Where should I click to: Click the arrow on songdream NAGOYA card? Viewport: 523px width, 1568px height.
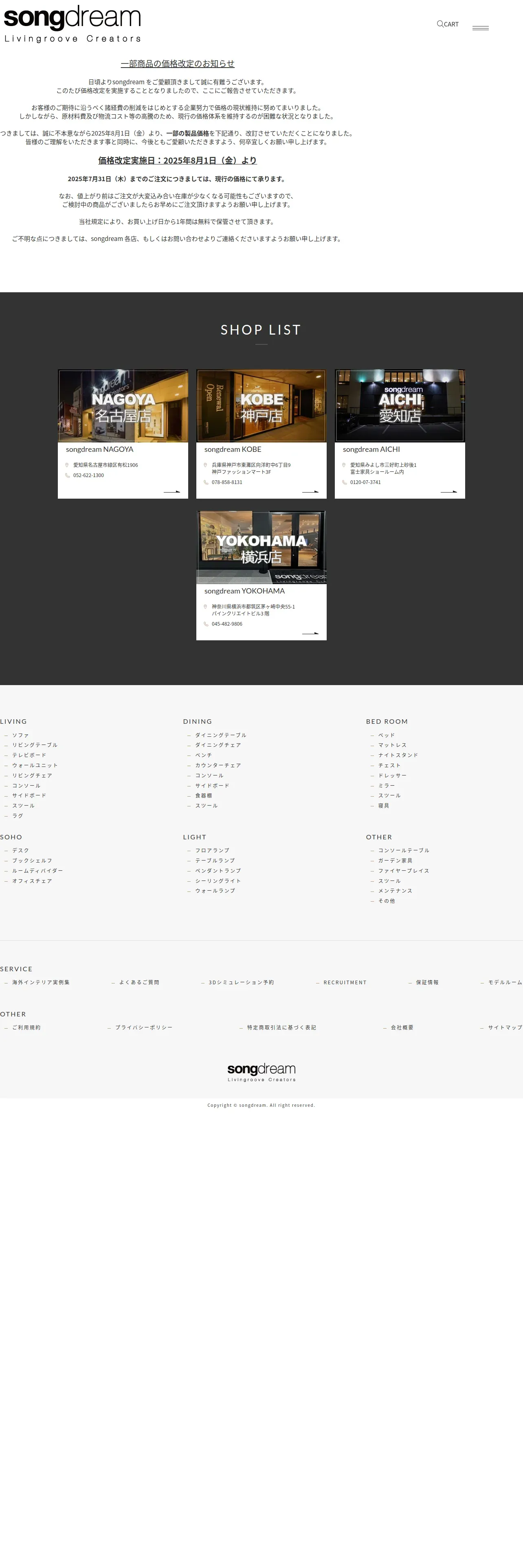coord(172,491)
